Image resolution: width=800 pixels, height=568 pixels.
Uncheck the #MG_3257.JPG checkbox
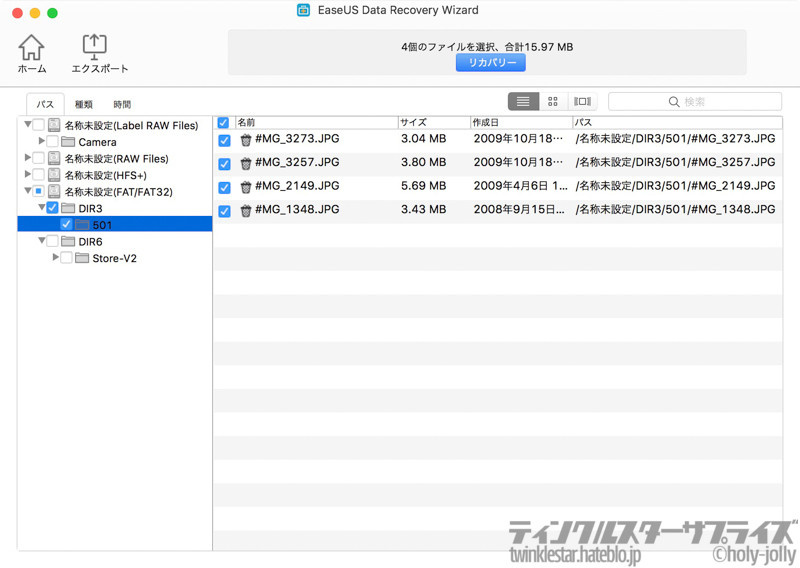[x=224, y=164]
